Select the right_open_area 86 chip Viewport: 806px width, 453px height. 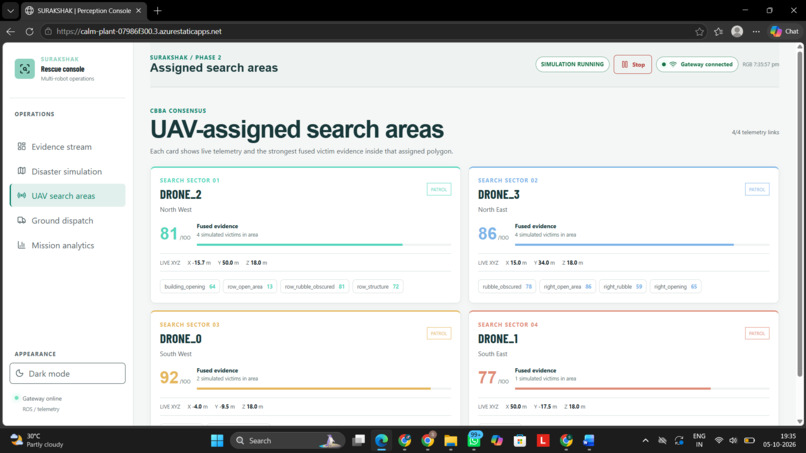pos(567,286)
